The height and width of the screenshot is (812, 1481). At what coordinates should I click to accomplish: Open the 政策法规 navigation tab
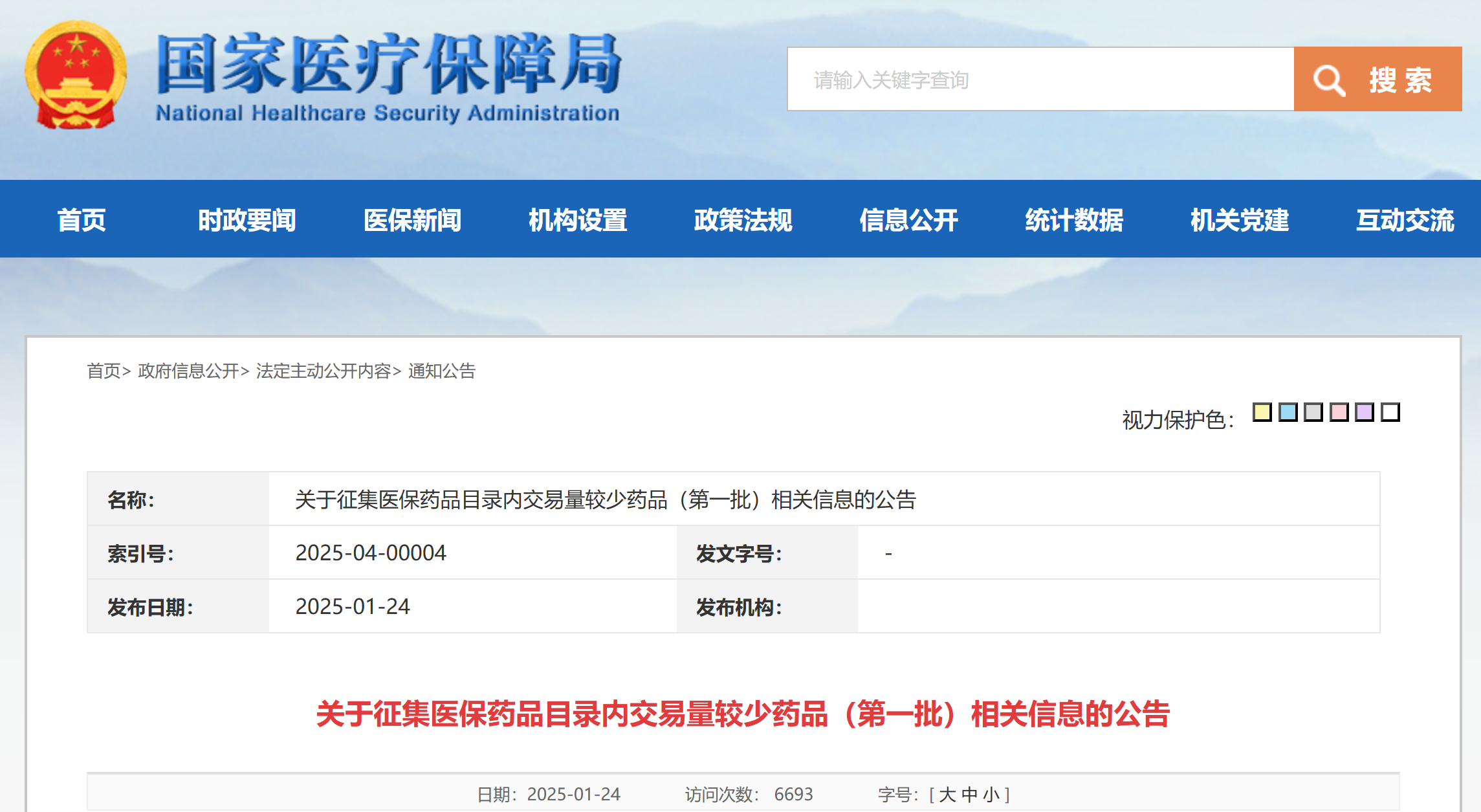click(x=743, y=220)
